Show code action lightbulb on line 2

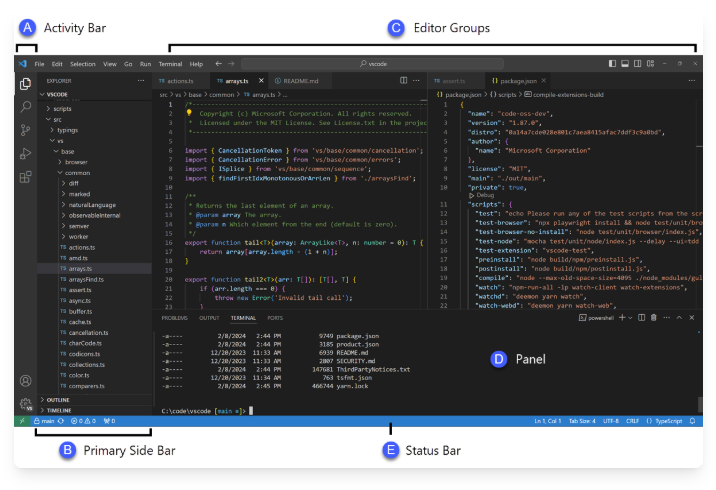point(189,112)
